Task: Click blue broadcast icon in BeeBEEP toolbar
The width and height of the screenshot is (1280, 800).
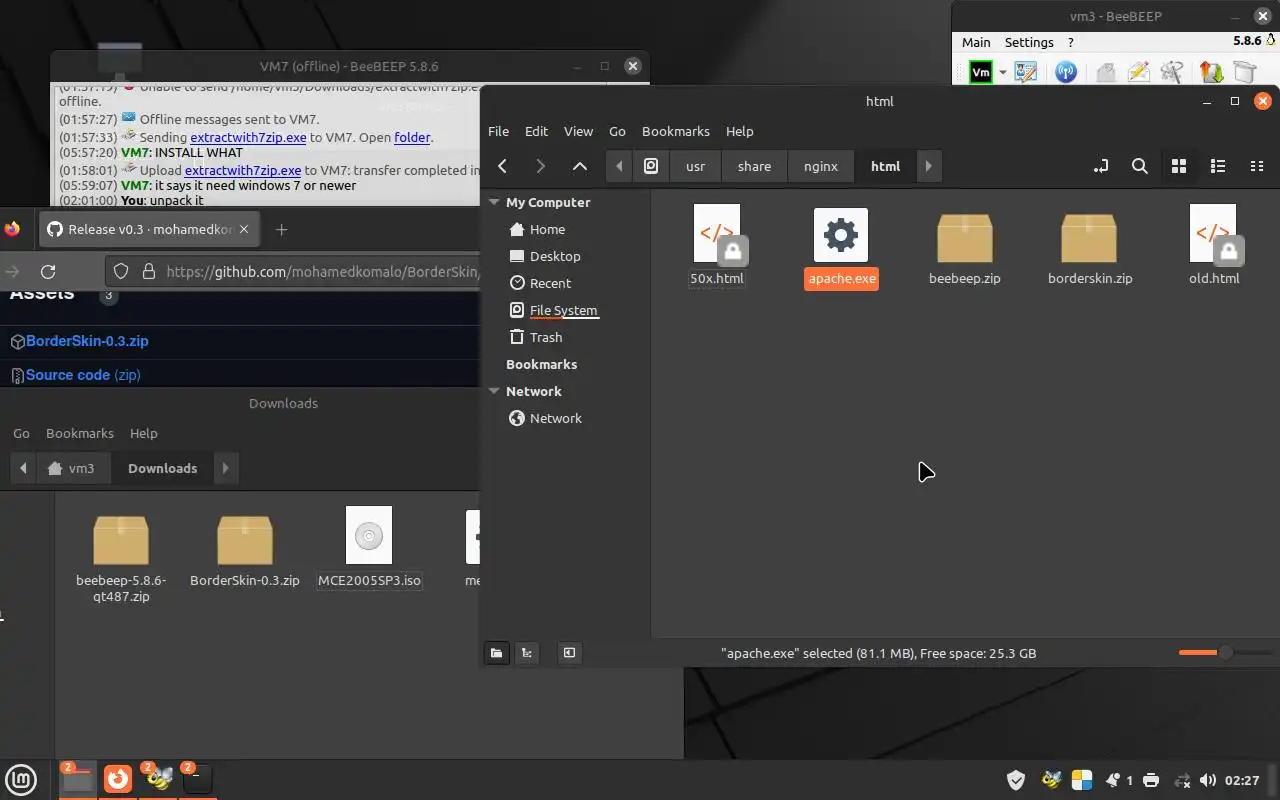Action: (1066, 72)
